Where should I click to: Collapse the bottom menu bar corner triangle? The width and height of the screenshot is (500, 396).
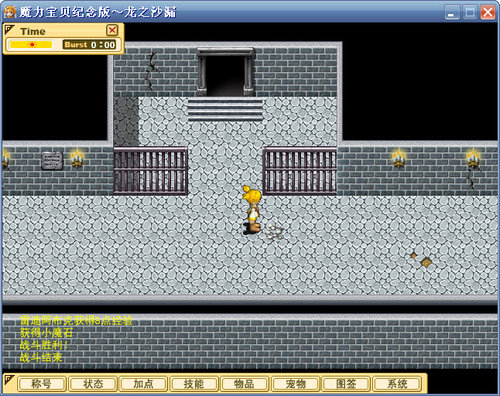(x=9, y=379)
